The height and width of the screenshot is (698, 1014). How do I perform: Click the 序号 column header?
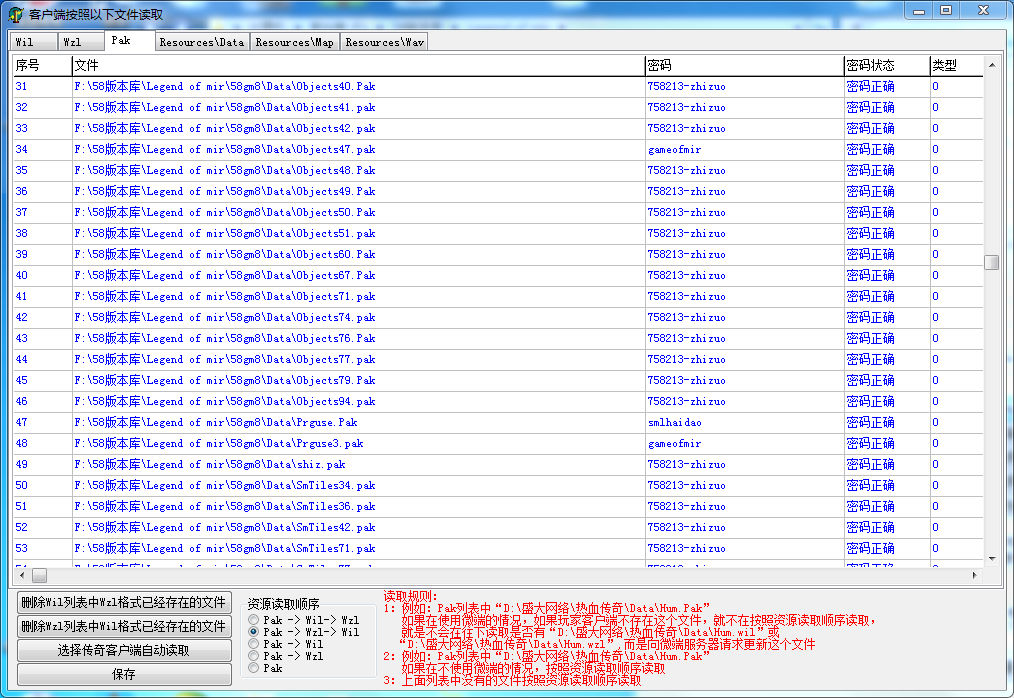pos(42,65)
